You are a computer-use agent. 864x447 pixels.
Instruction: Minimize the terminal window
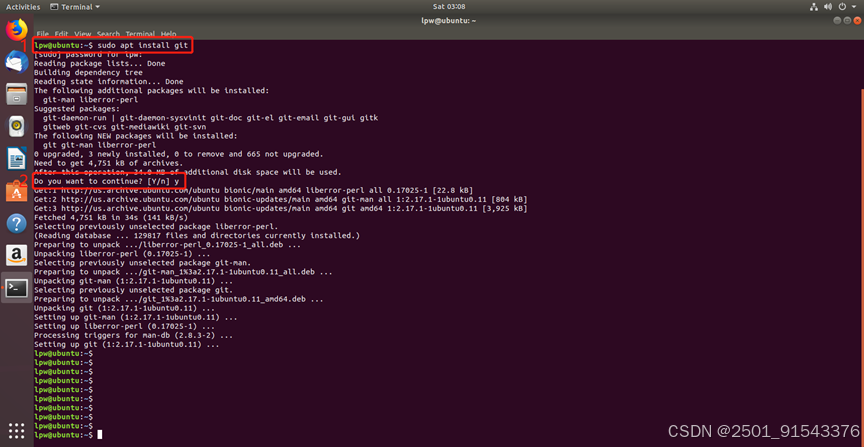point(837,20)
